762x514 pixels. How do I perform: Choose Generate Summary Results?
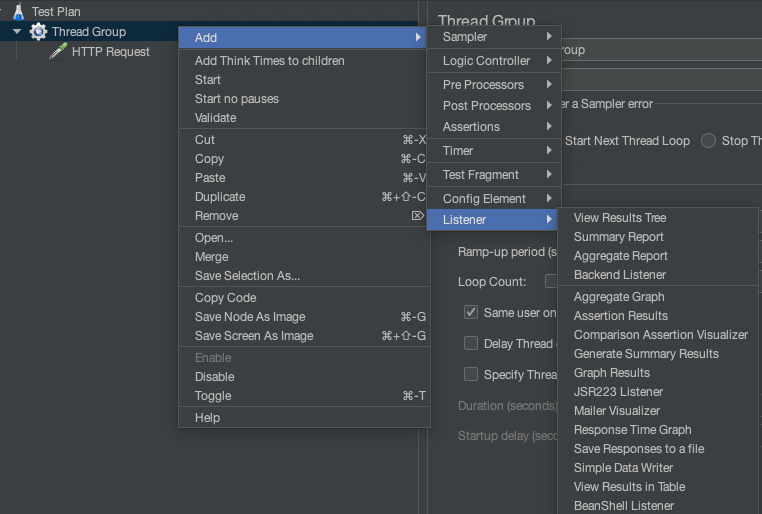tap(658, 354)
